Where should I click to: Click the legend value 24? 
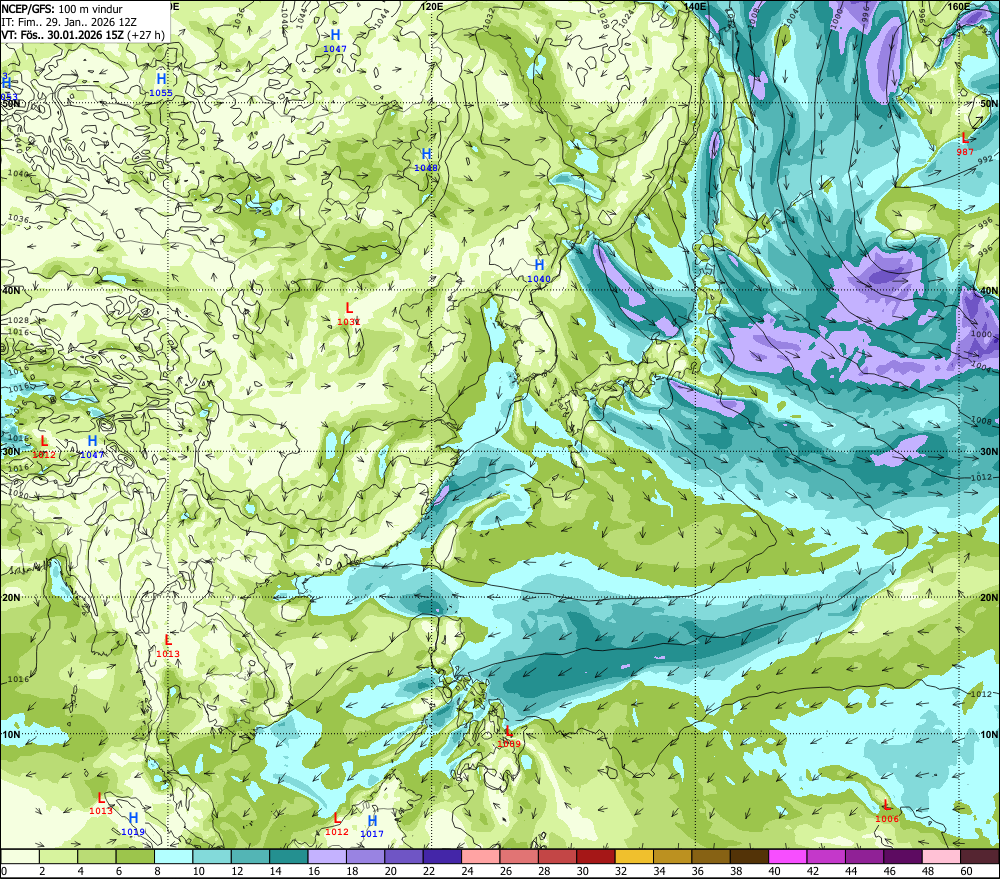tap(467, 871)
